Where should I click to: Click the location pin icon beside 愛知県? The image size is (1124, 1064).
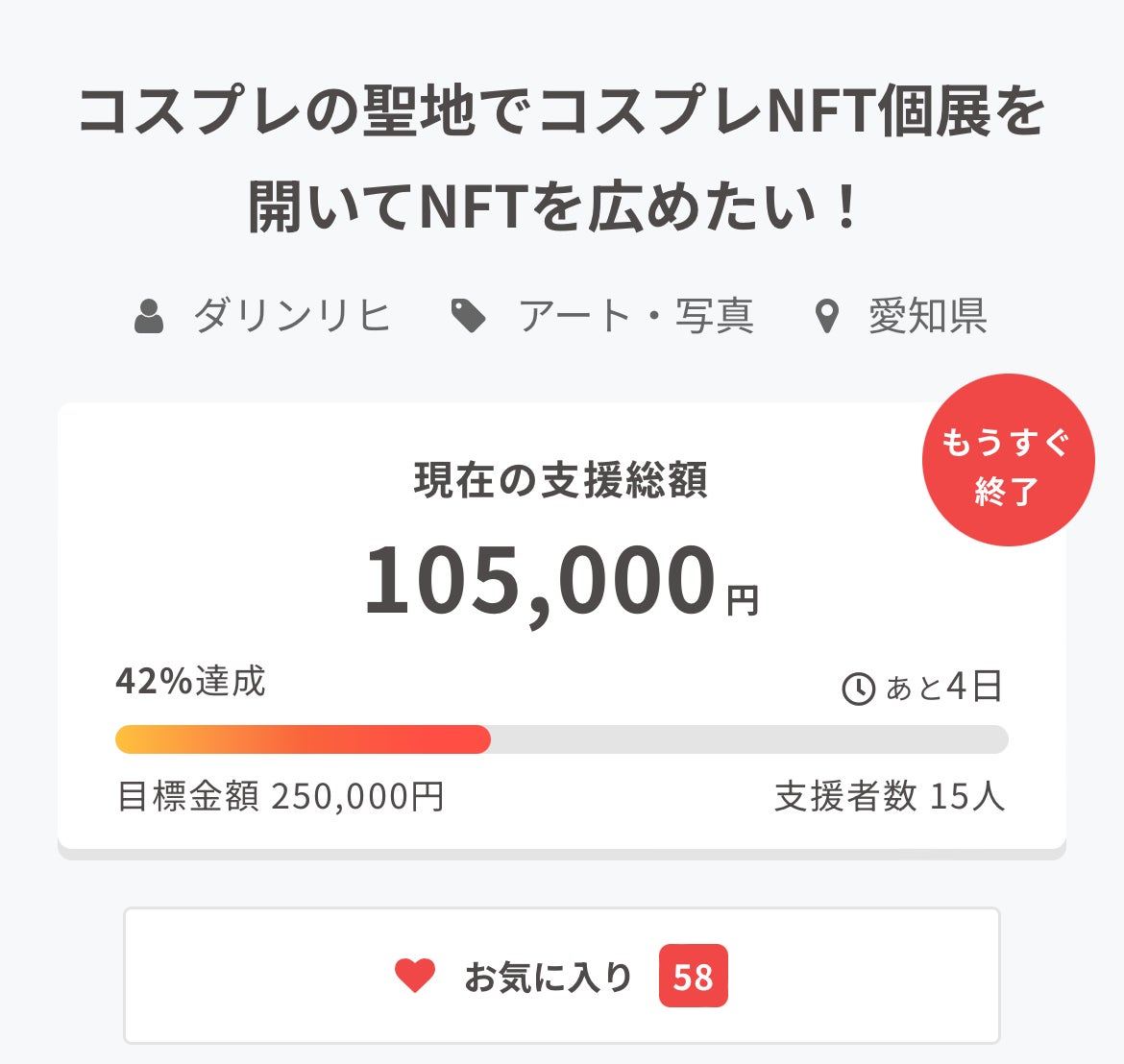pos(826,316)
